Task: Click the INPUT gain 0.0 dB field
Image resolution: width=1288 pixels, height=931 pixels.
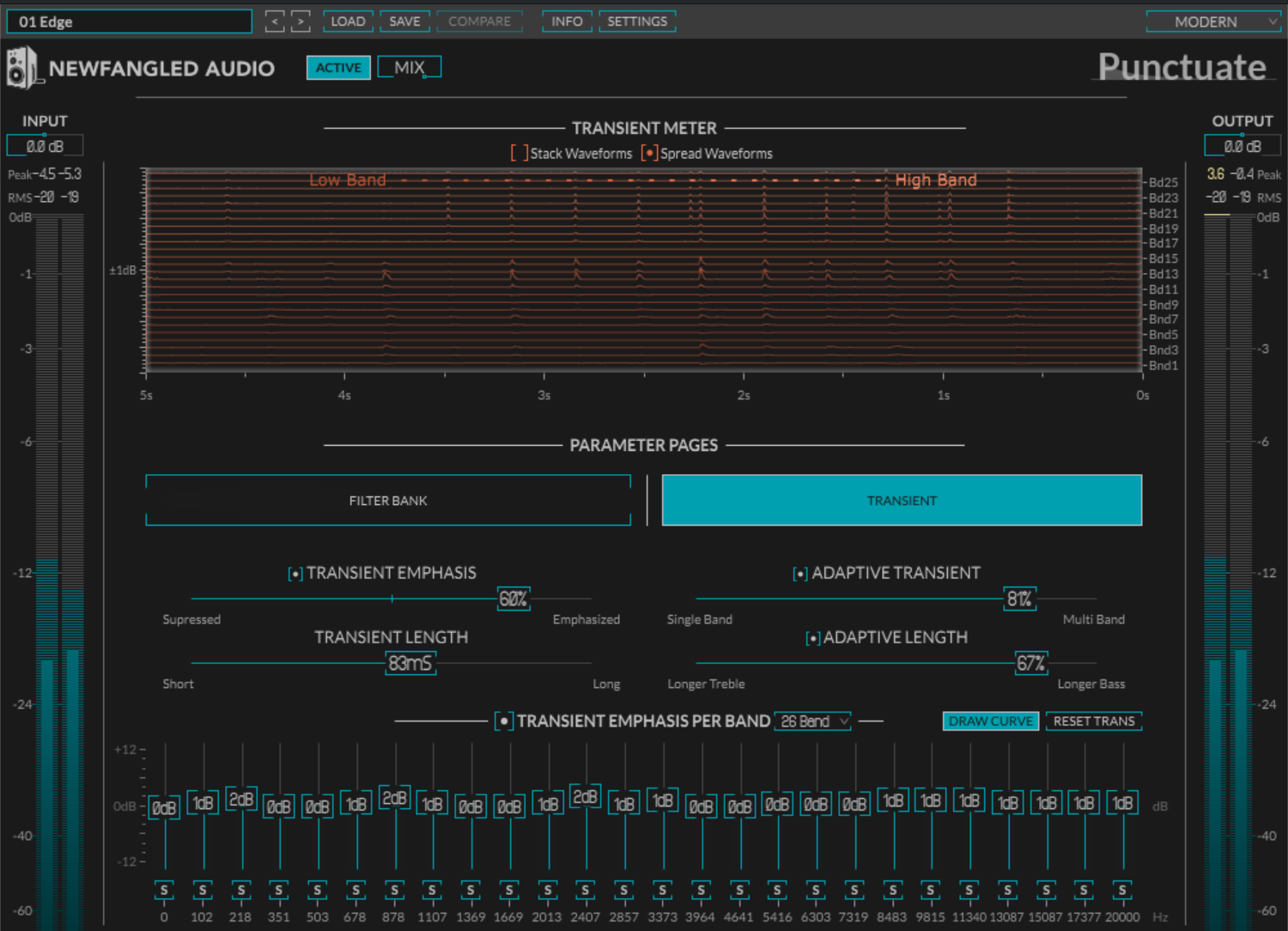Action: [45, 146]
